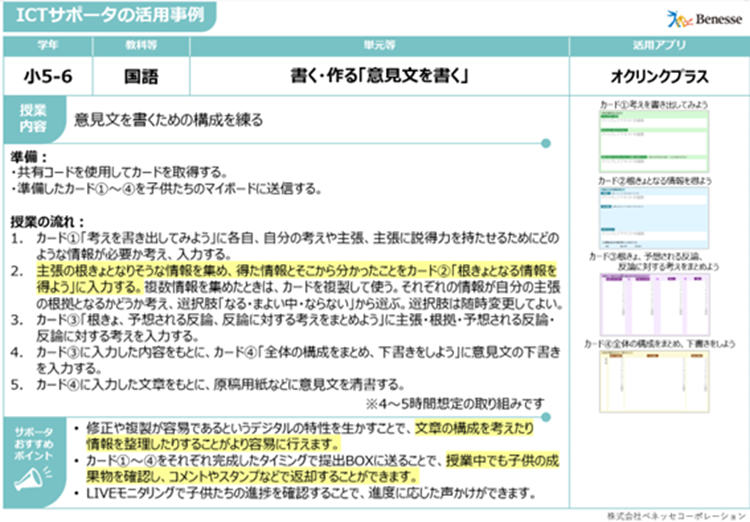Viewport: 750px width, 522px height.
Task: Select the 単元等 column header
Action: (364, 46)
